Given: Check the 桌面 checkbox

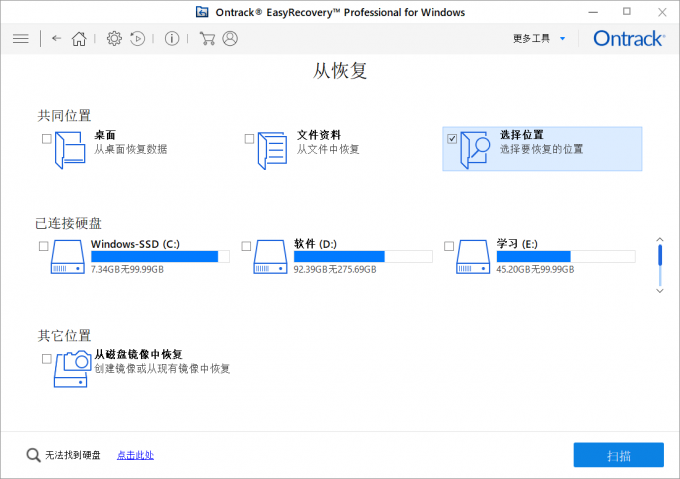Looking at the screenshot, I should click(47, 139).
